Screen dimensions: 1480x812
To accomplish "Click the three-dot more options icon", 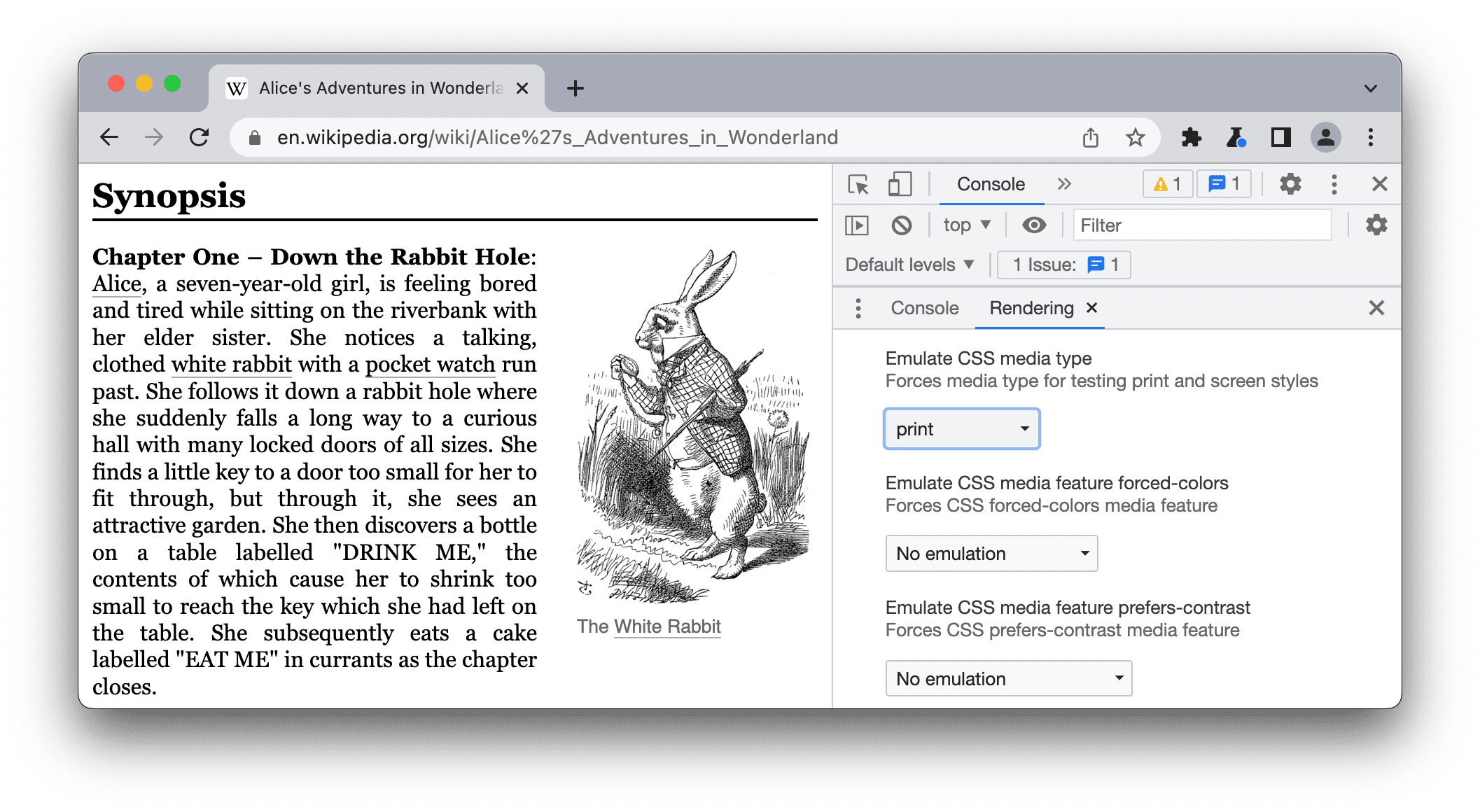I will click(1335, 185).
